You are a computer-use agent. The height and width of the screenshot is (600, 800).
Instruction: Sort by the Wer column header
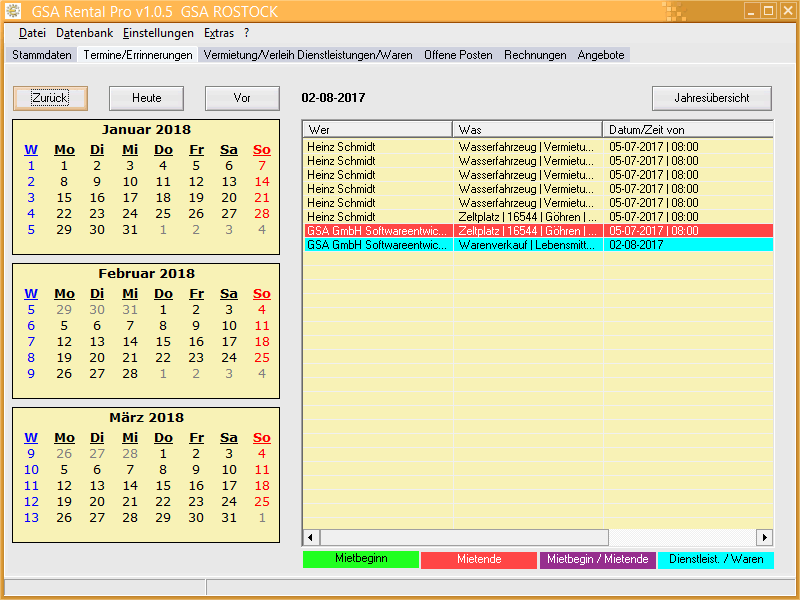tap(378, 130)
